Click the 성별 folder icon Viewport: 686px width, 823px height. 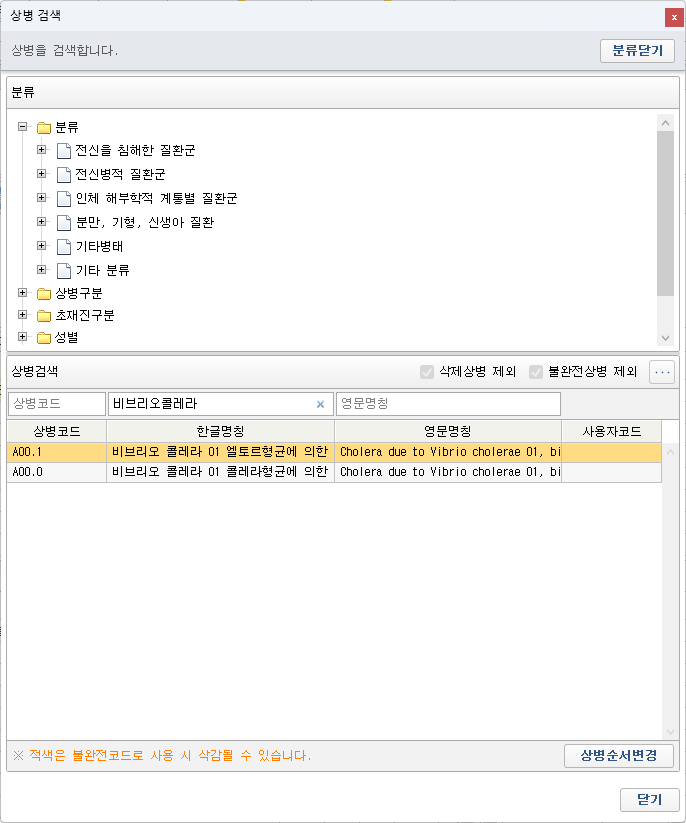[44, 338]
